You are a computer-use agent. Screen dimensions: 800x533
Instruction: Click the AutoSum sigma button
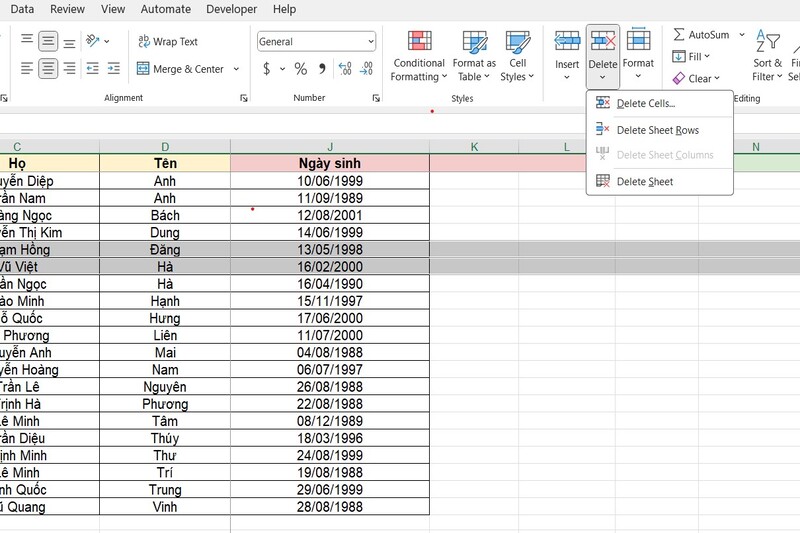click(701, 35)
